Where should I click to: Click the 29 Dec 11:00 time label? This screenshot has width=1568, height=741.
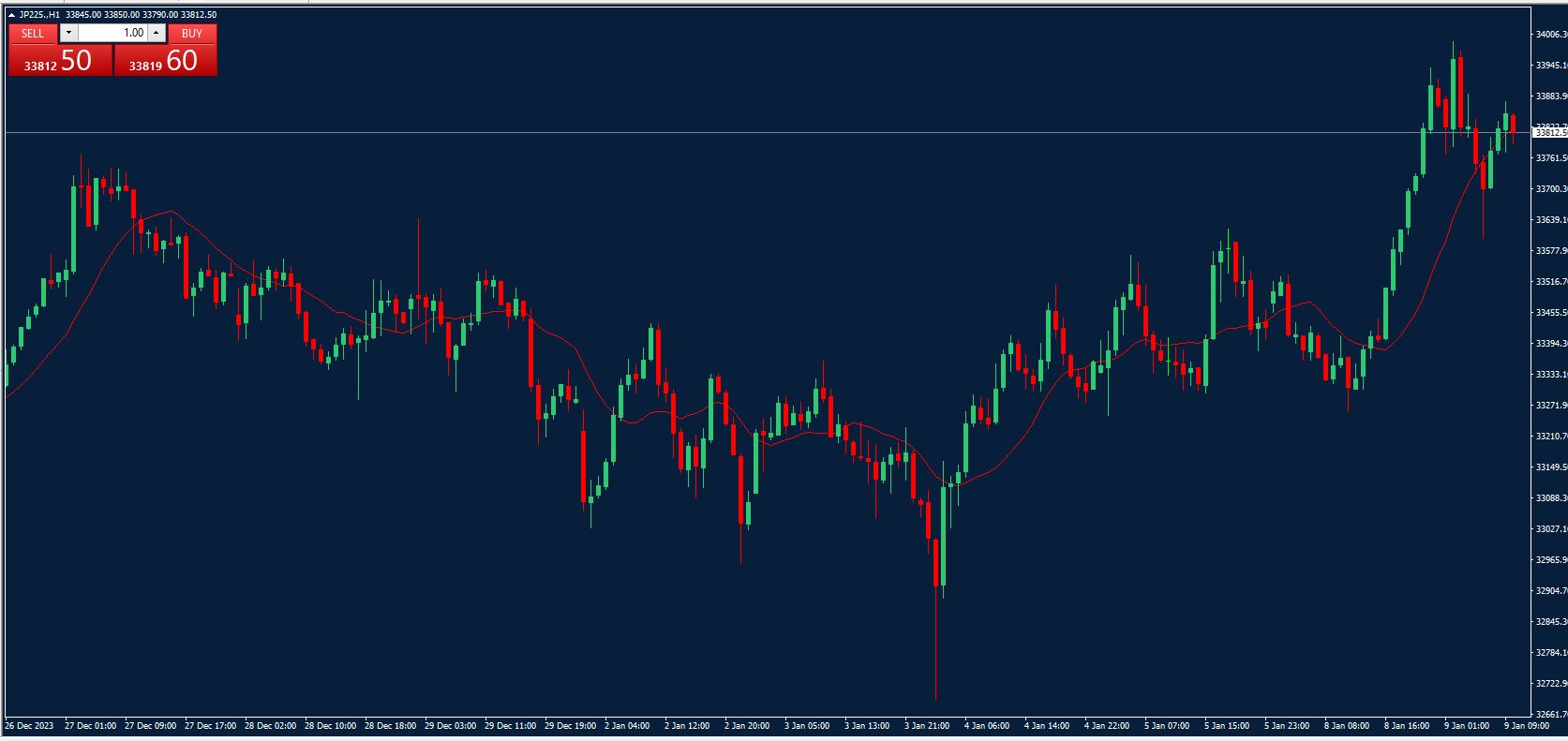(x=512, y=725)
